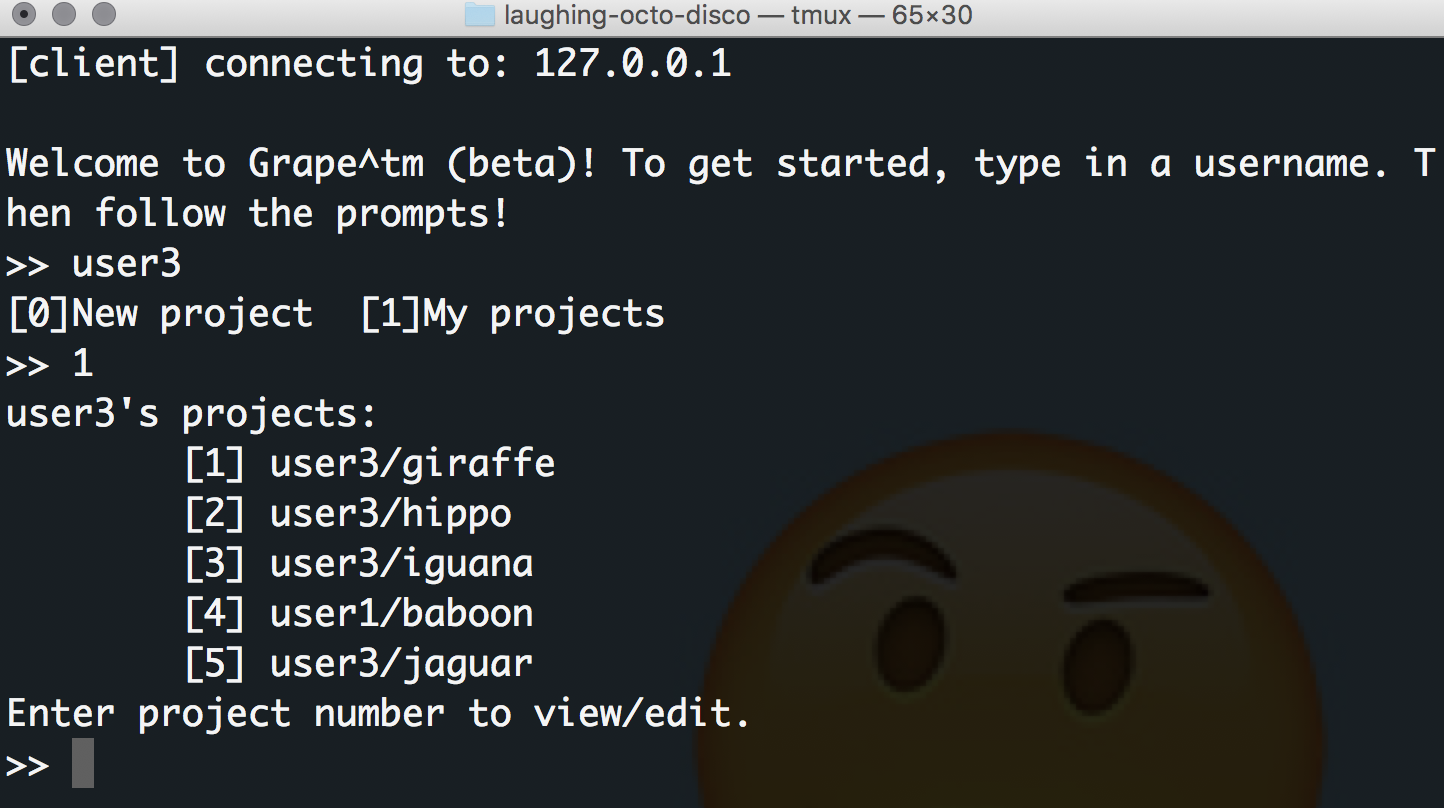
Task: Click the window title text laughing-octo-disco
Action: [x=627, y=15]
